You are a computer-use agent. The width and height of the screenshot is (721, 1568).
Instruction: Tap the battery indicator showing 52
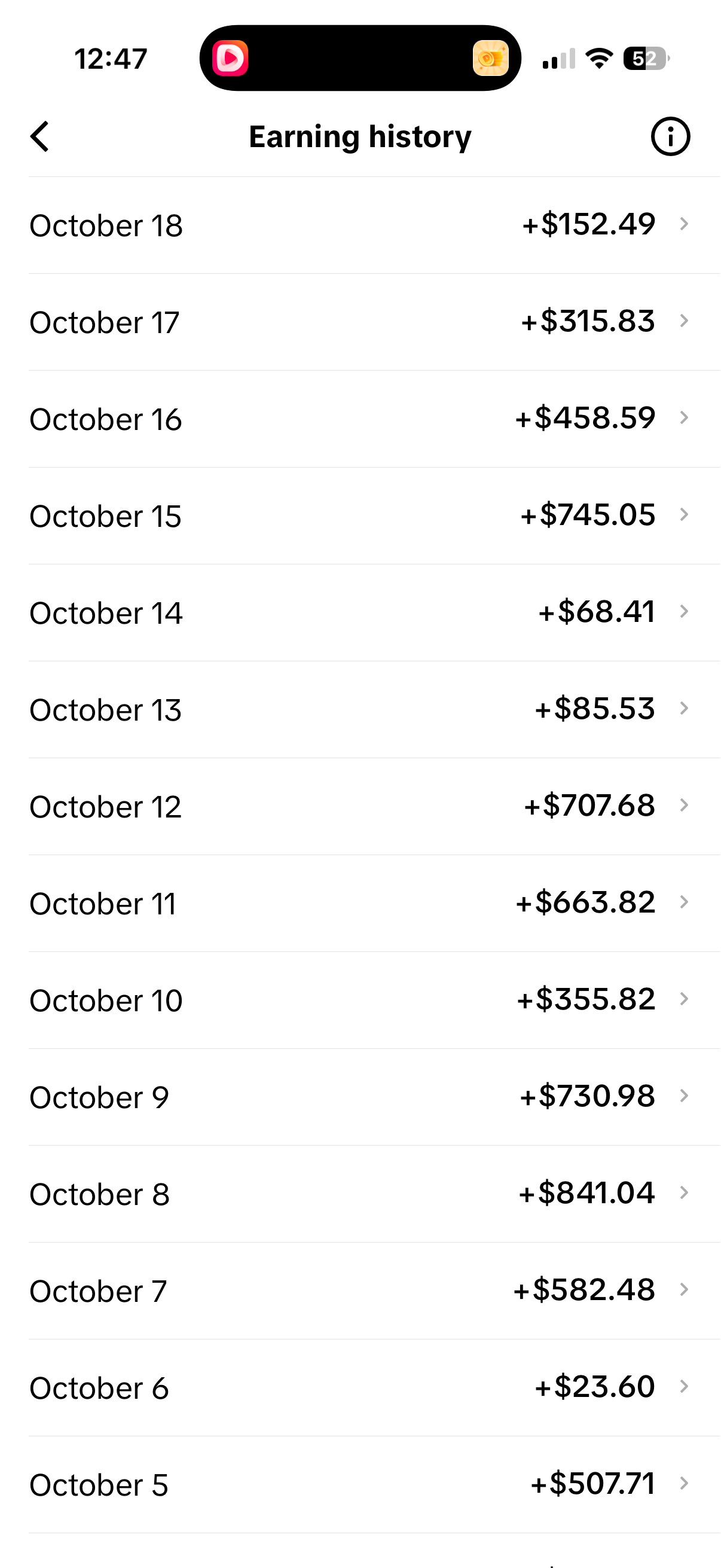(646, 59)
